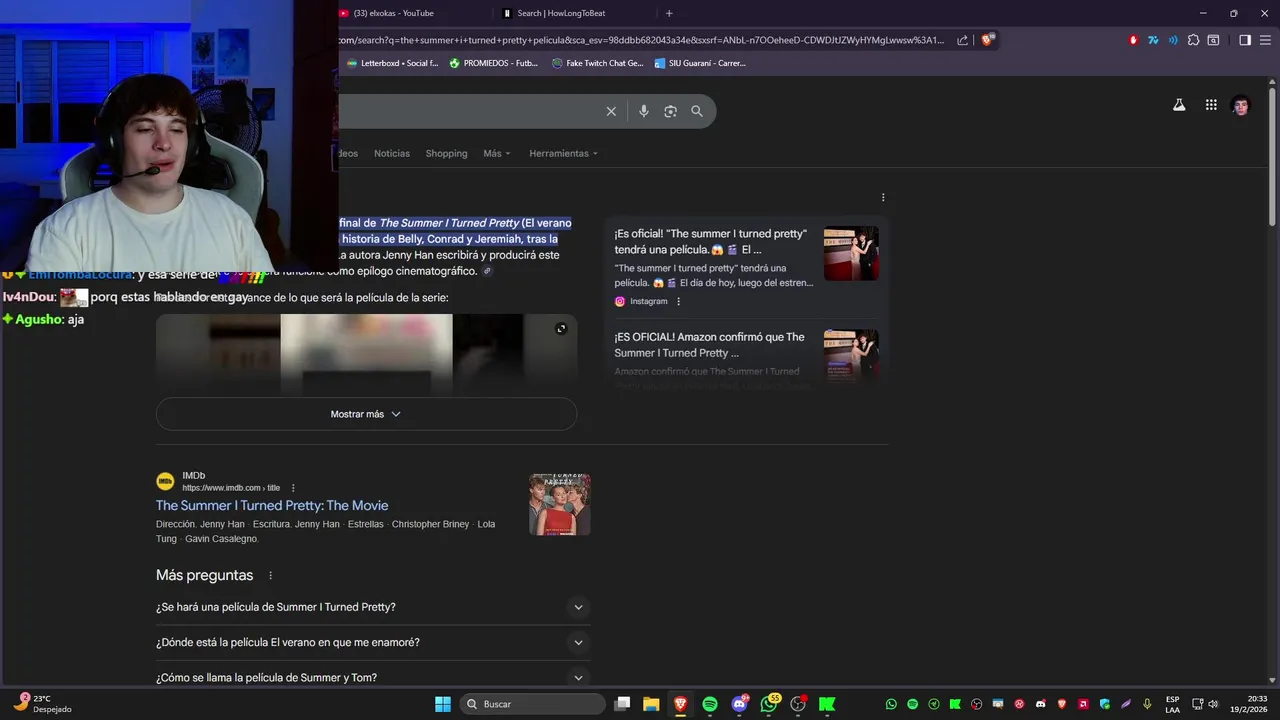Open the Más dropdown in search filters

(496, 153)
